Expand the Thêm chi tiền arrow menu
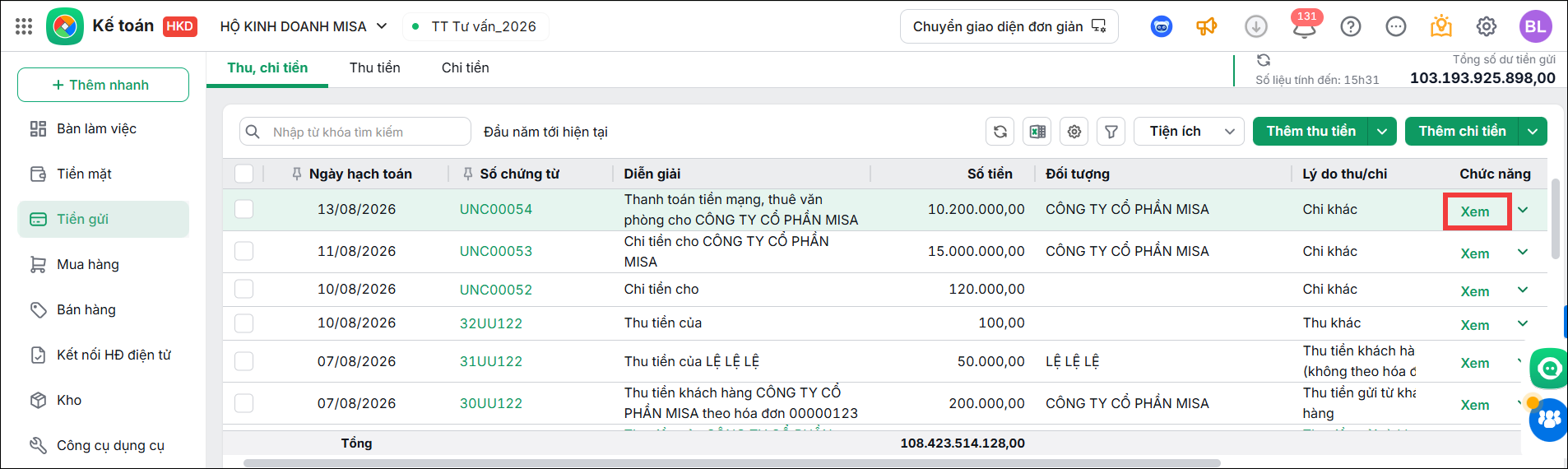 point(1533,132)
